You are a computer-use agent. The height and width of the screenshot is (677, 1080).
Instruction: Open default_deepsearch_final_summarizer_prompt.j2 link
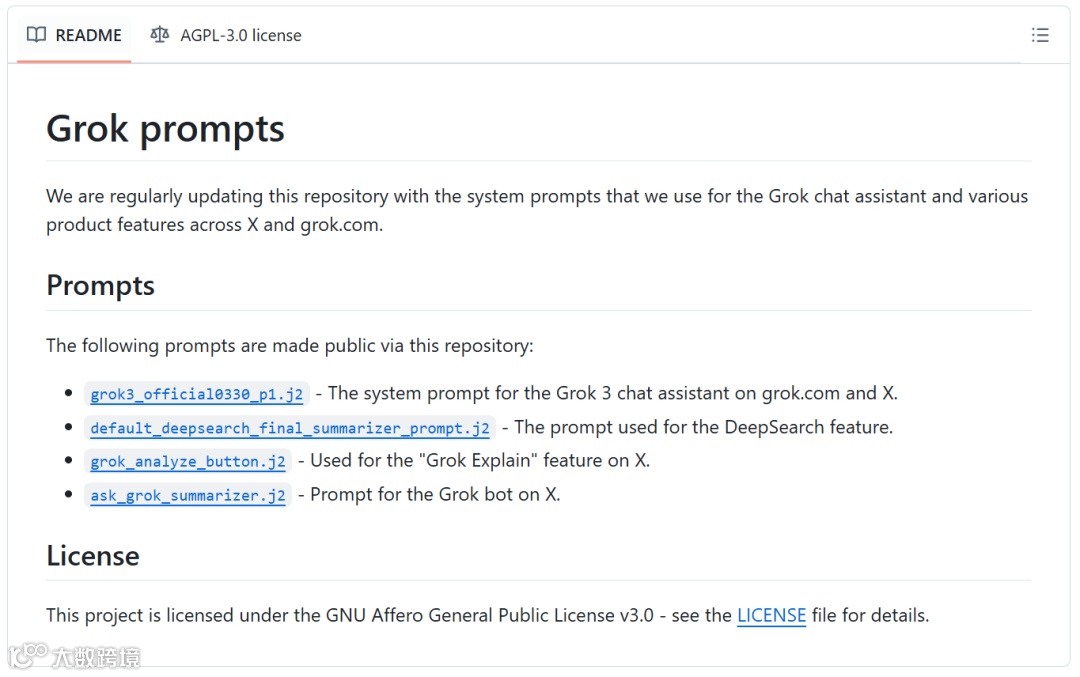pos(290,428)
